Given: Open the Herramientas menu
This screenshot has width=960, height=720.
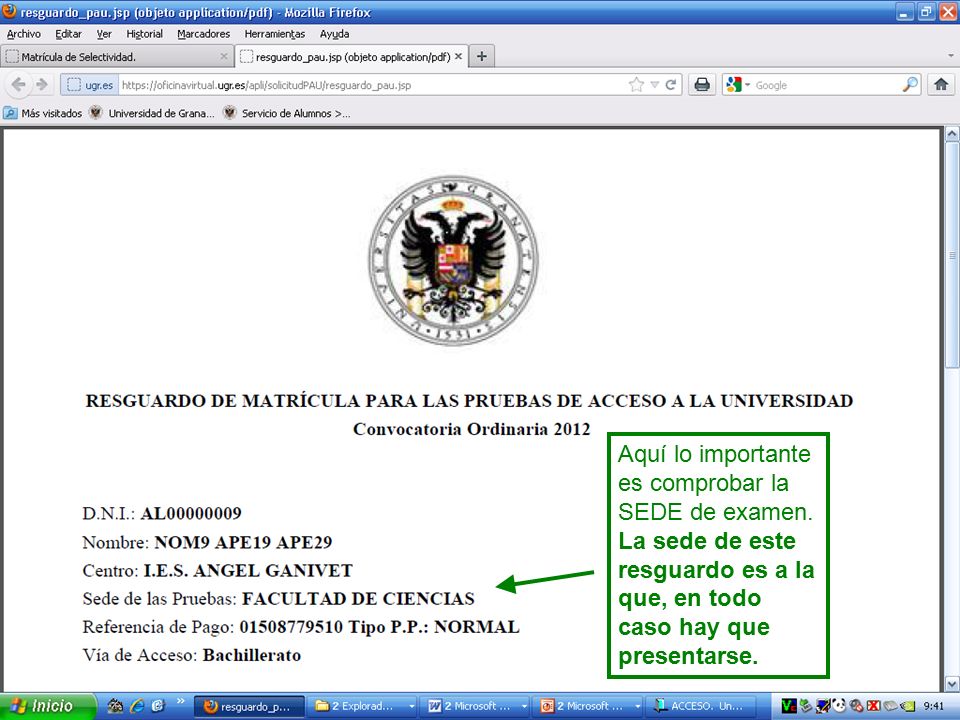Looking at the screenshot, I should [274, 34].
